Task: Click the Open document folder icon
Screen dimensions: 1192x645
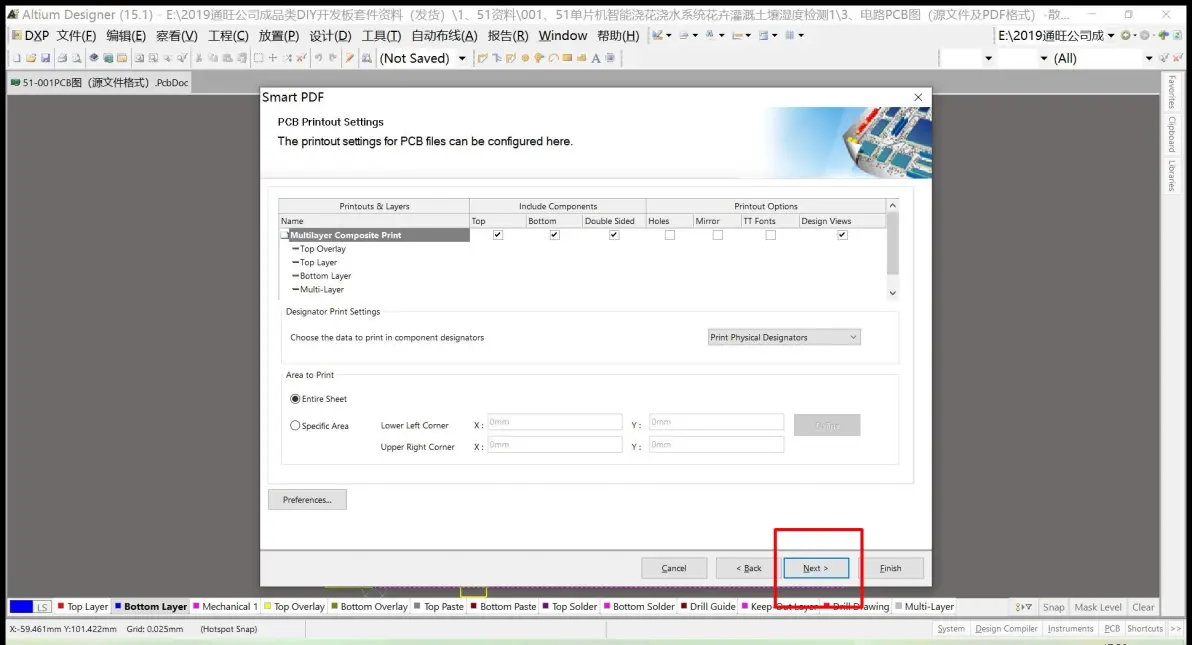Action: tap(30, 58)
